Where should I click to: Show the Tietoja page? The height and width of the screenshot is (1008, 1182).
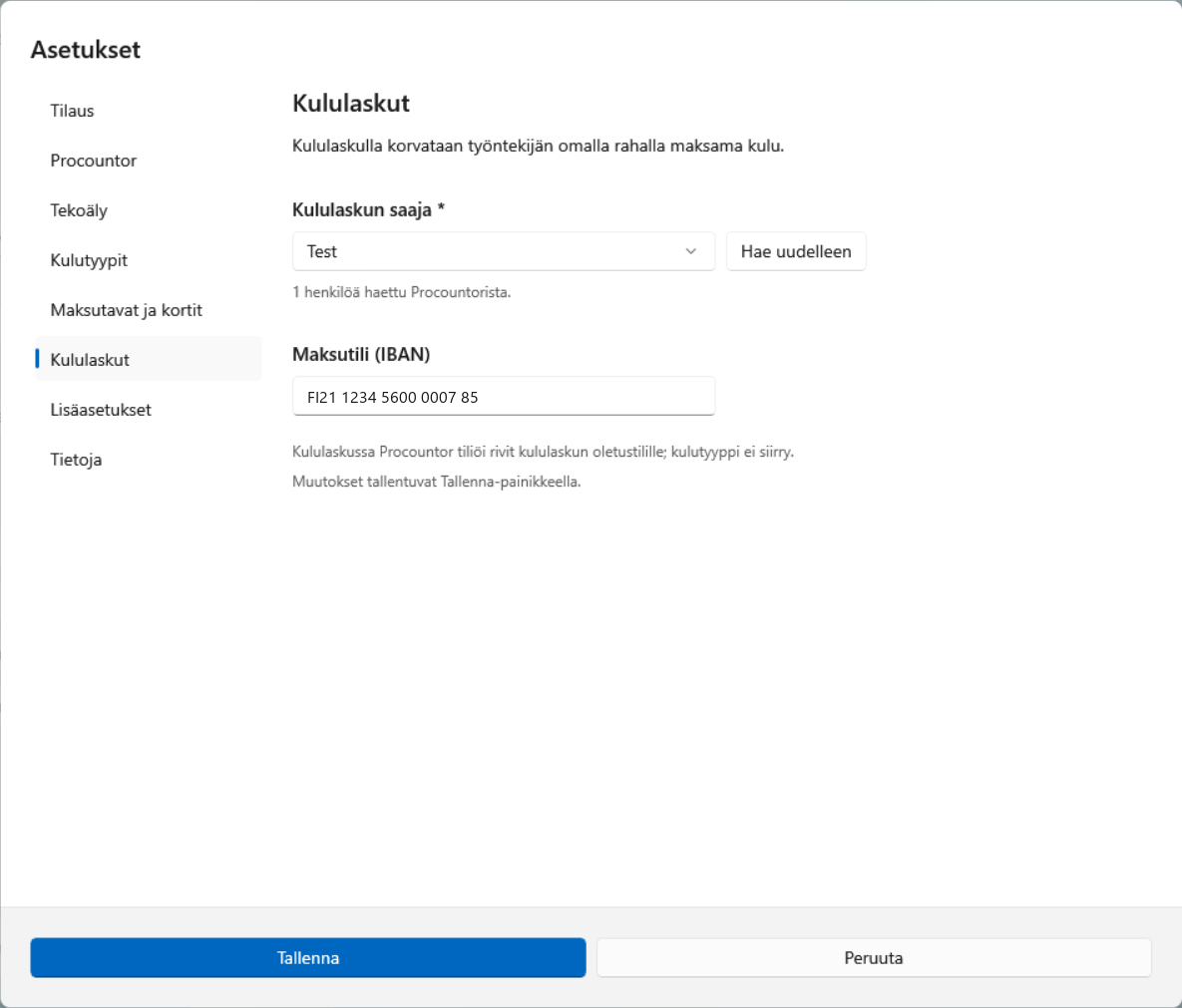click(x=149, y=459)
